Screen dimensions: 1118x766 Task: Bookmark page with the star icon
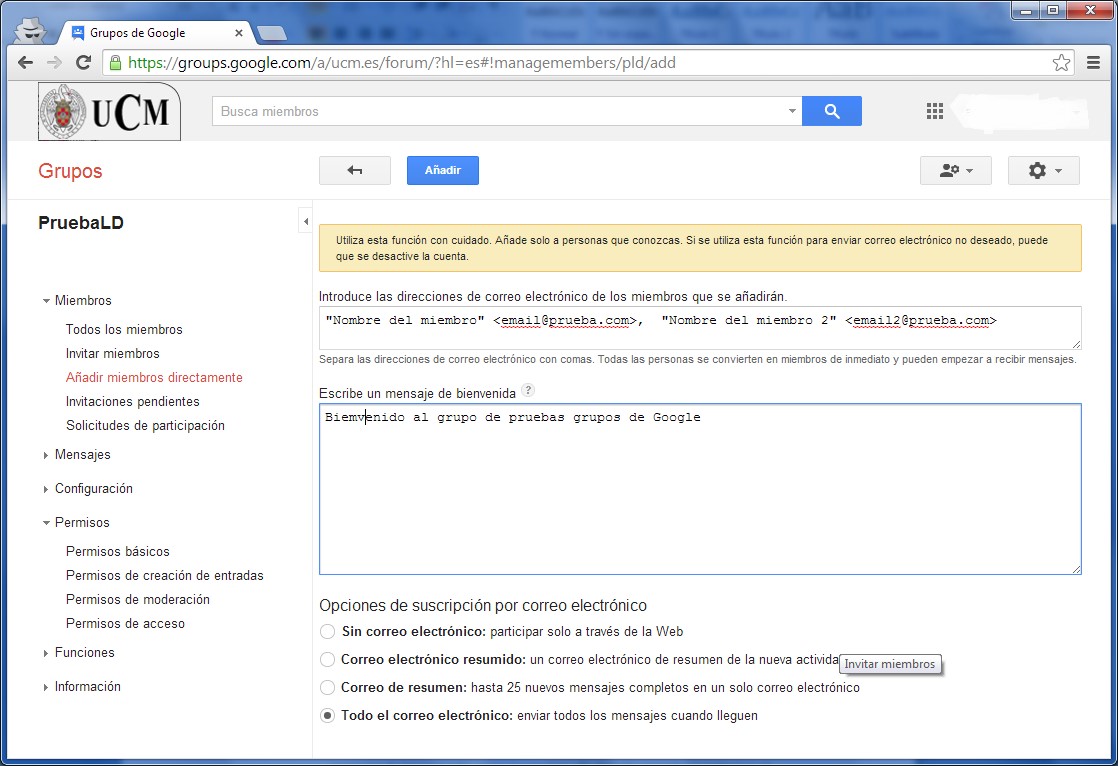point(1061,63)
